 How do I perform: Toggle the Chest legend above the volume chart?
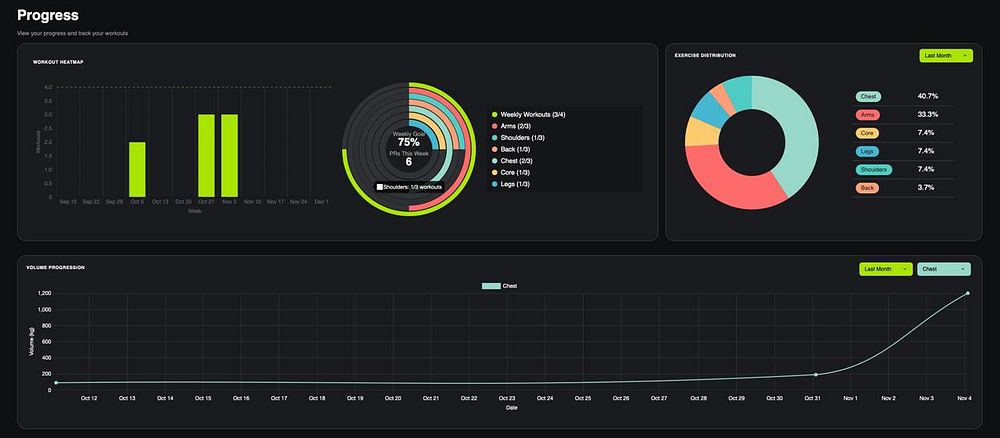(x=499, y=286)
